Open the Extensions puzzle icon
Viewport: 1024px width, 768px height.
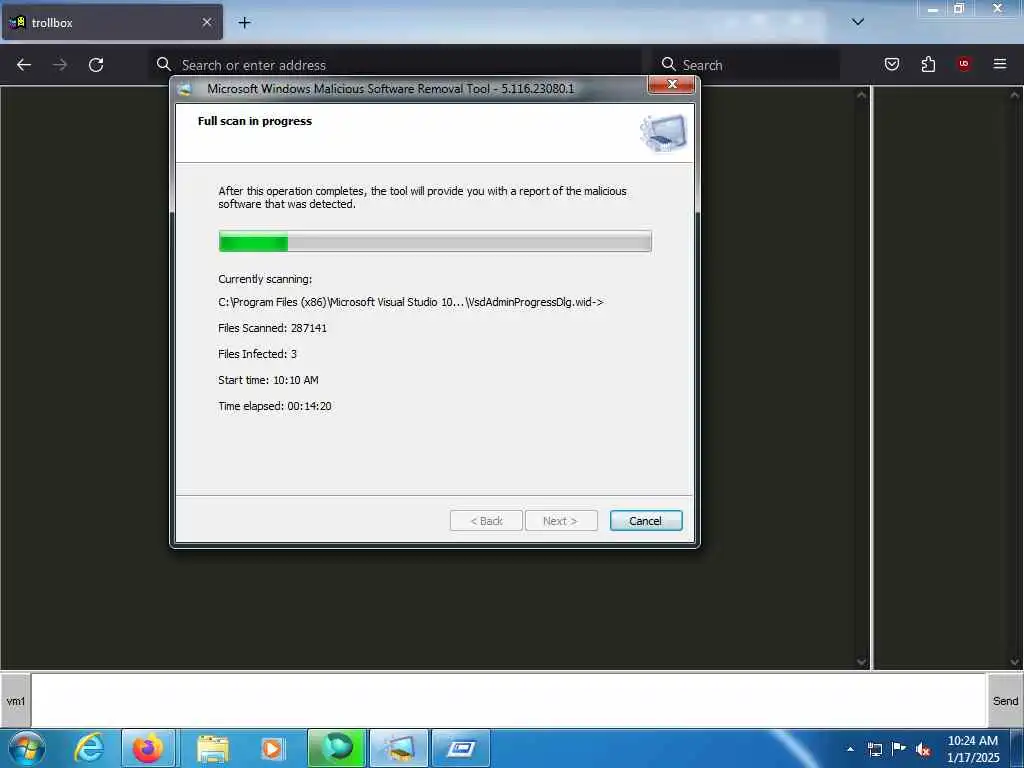(x=928, y=64)
